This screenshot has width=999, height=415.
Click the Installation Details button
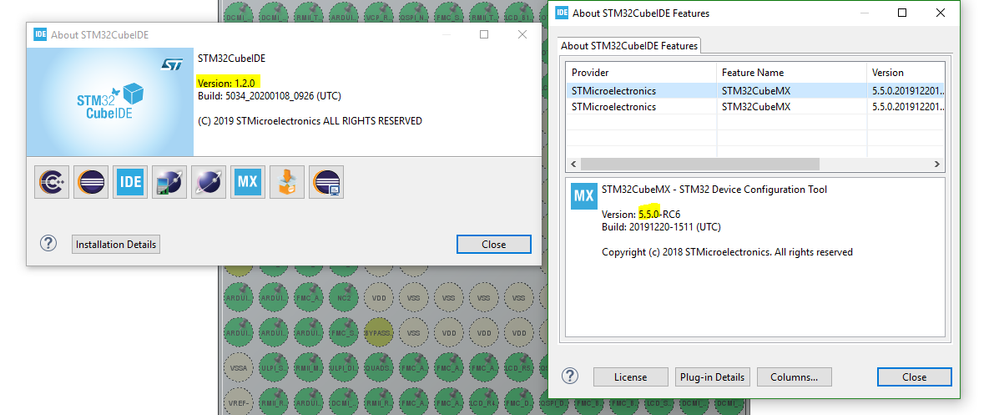(x=116, y=244)
